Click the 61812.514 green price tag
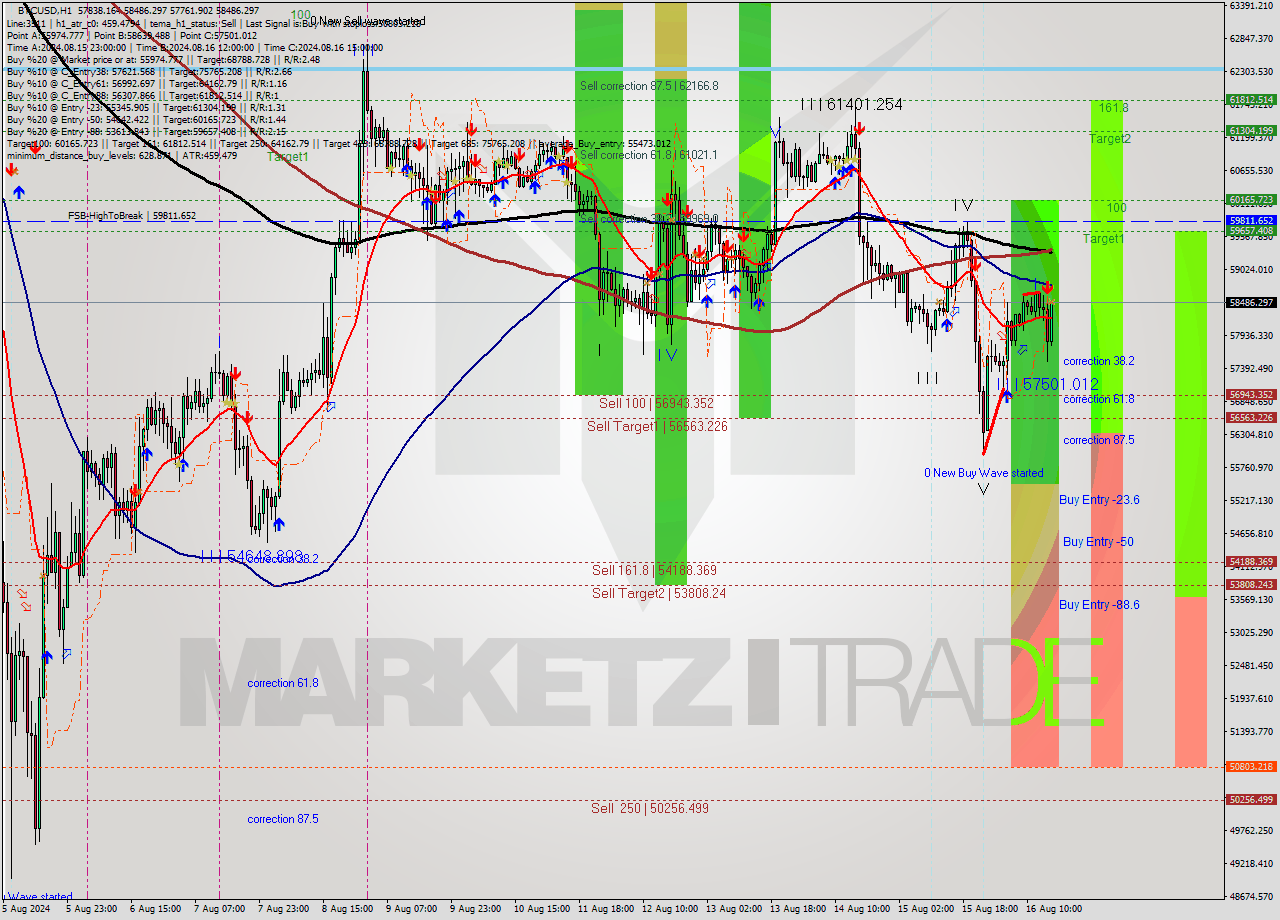The image size is (1280, 920). click(1251, 100)
